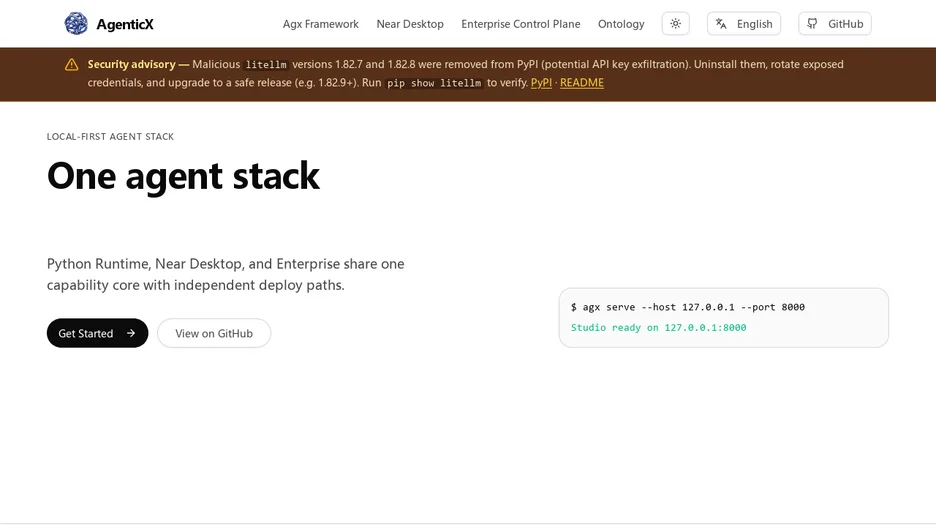936x527 pixels.
Task: Click the Studio ready on 127.0.0.1:8000 text
Action: click(658, 327)
